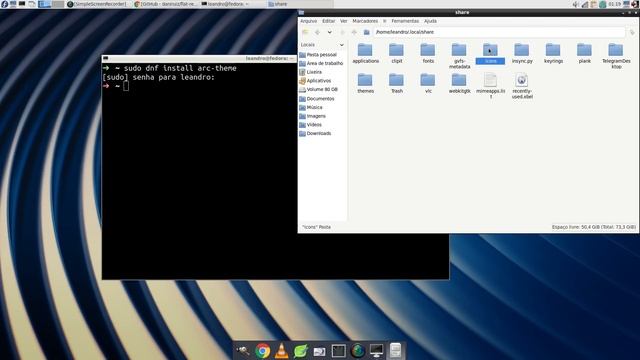Screen dimensions: 640x360
Task: Open the globe browser icon in dock
Action: click(x=358, y=351)
